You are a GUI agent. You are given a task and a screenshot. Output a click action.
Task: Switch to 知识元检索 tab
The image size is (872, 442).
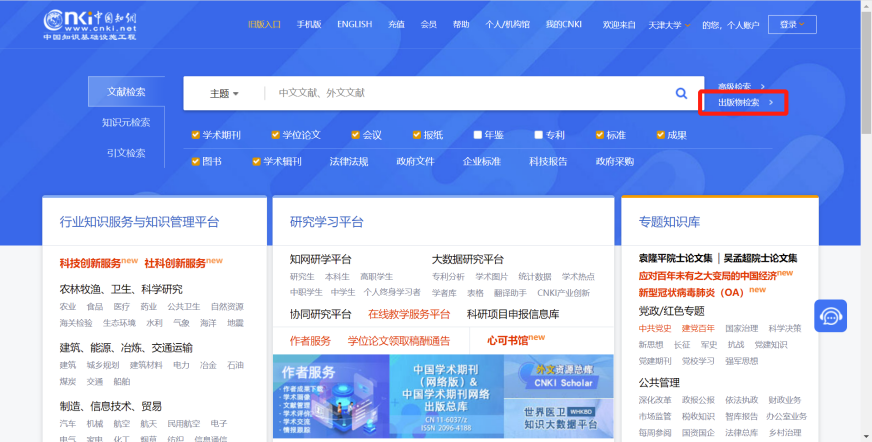tap(126, 122)
